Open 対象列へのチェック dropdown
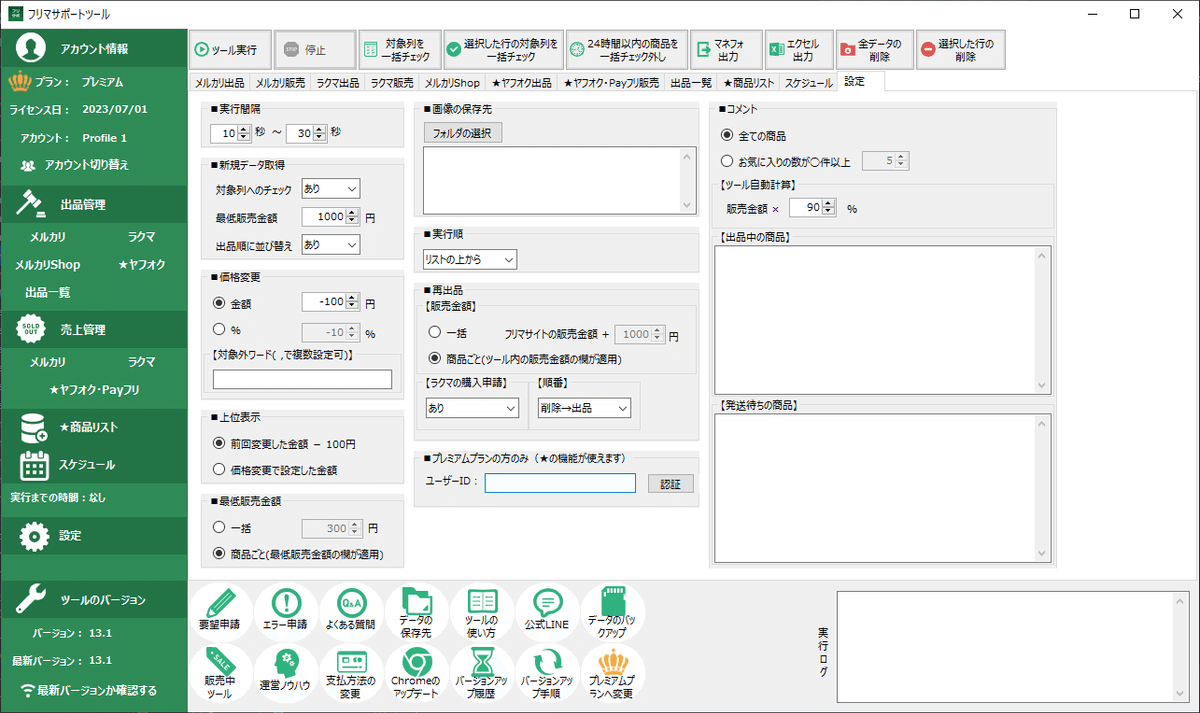The height and width of the screenshot is (713, 1200). 331,188
